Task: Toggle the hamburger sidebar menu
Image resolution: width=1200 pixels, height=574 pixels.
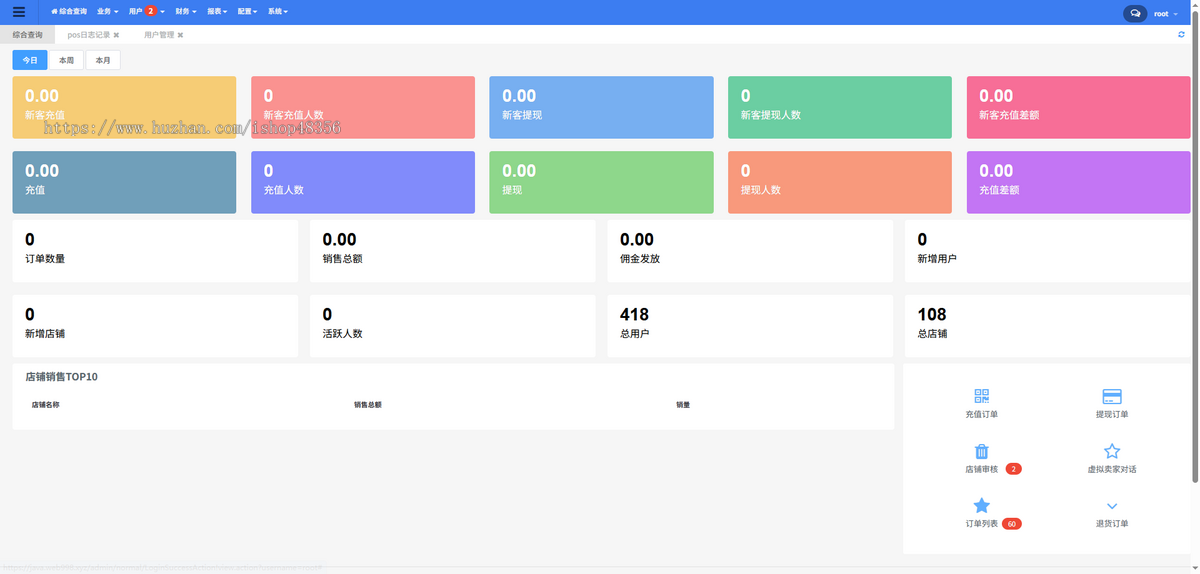Action: tap(19, 12)
